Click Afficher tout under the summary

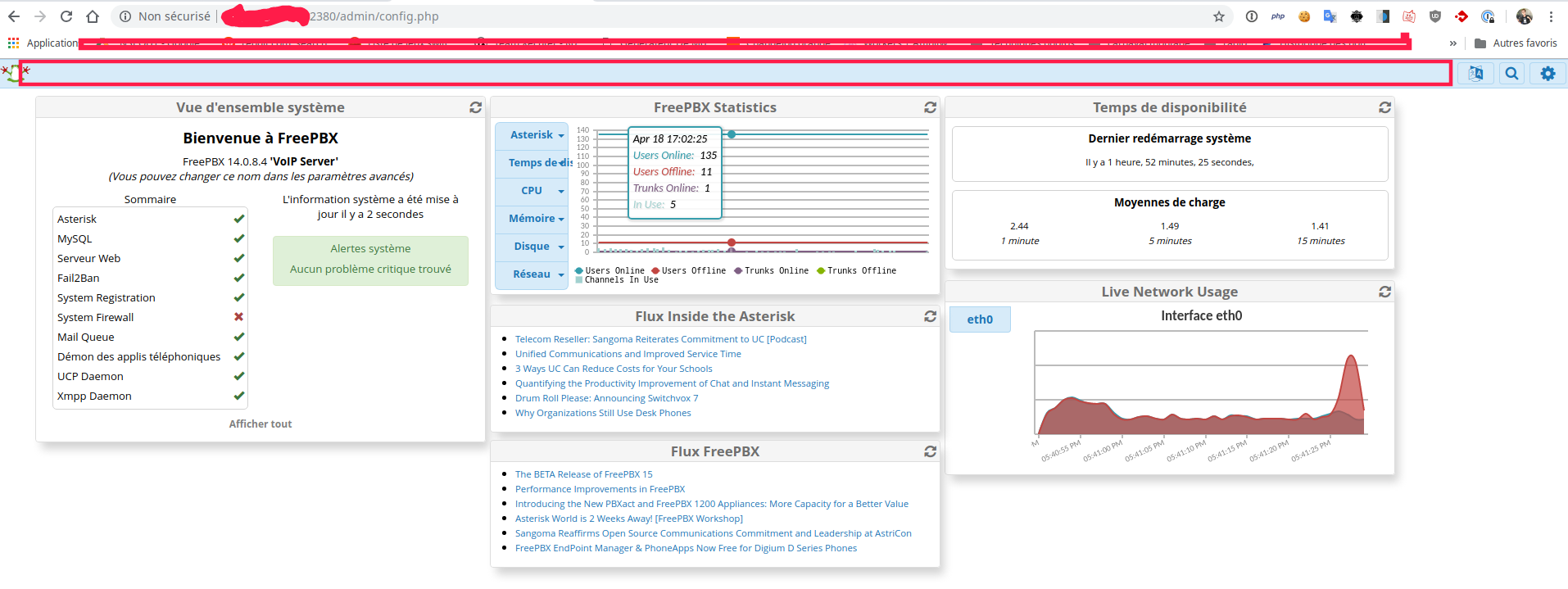pos(261,424)
